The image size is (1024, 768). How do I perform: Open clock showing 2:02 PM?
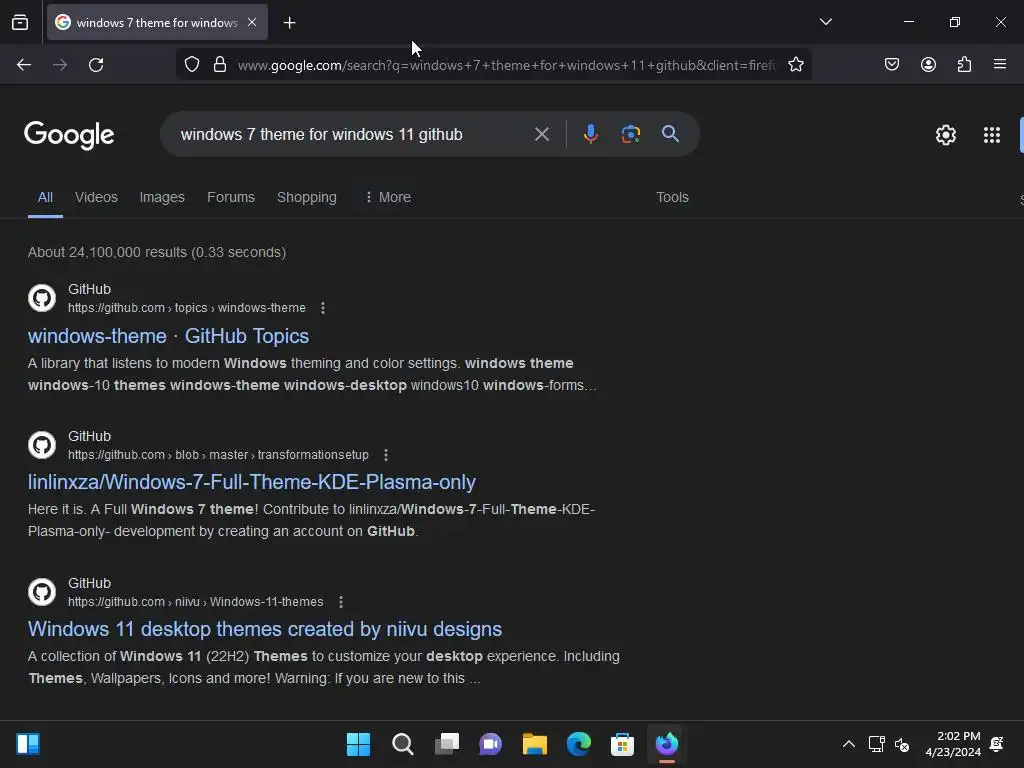(x=953, y=744)
